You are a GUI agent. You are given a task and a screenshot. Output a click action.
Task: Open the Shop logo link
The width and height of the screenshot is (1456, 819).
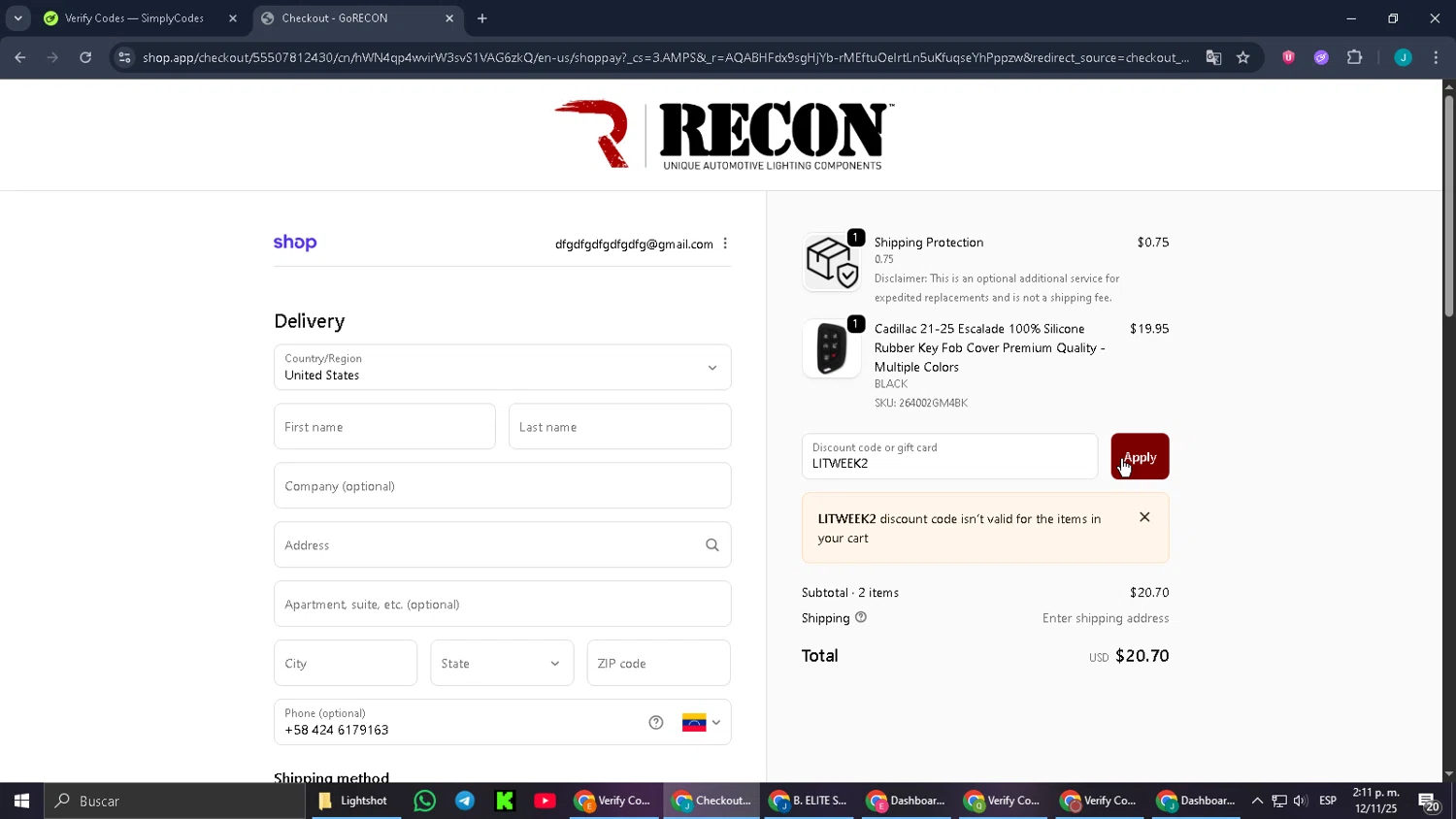tap(295, 243)
